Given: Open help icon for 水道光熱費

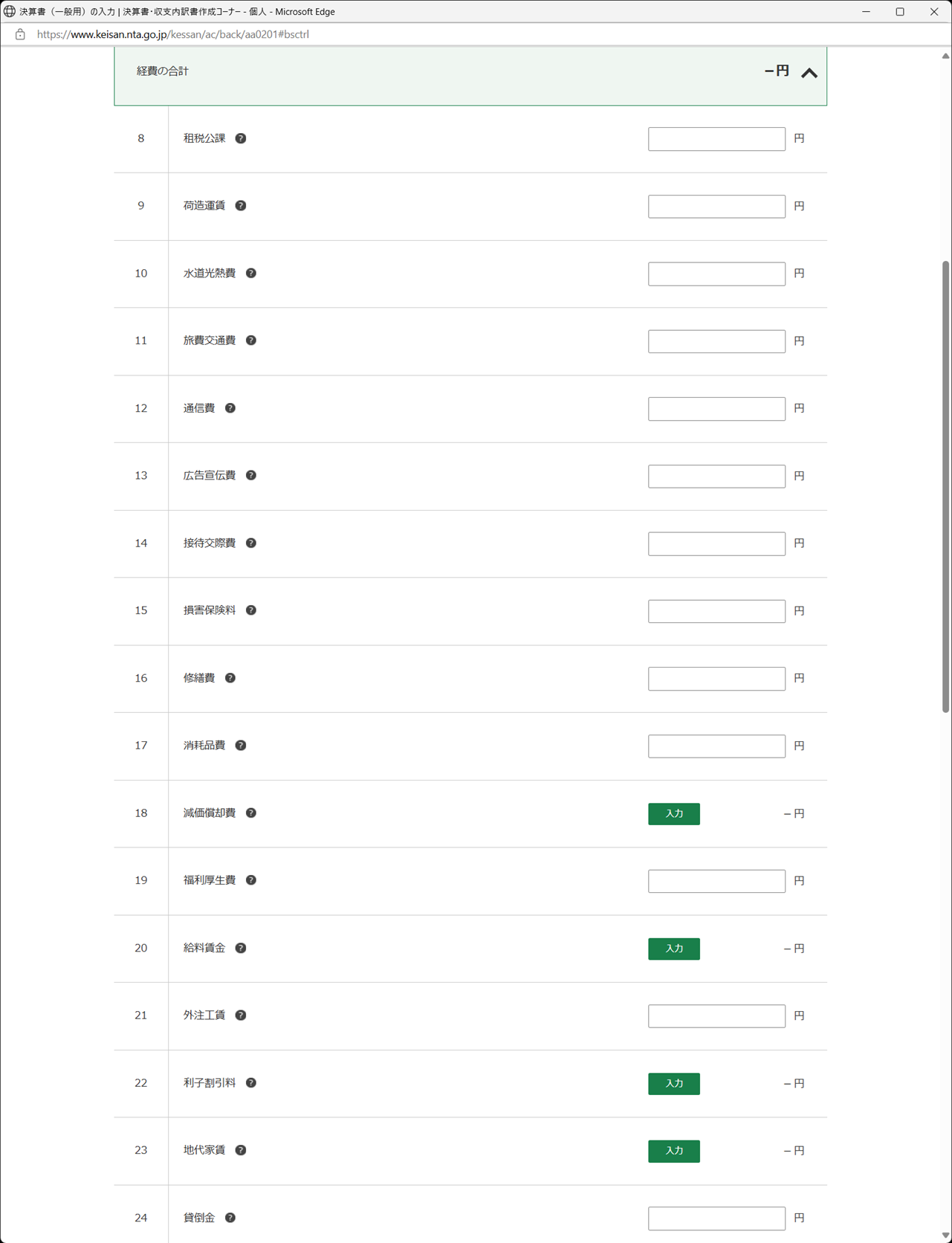Looking at the screenshot, I should 251,273.
